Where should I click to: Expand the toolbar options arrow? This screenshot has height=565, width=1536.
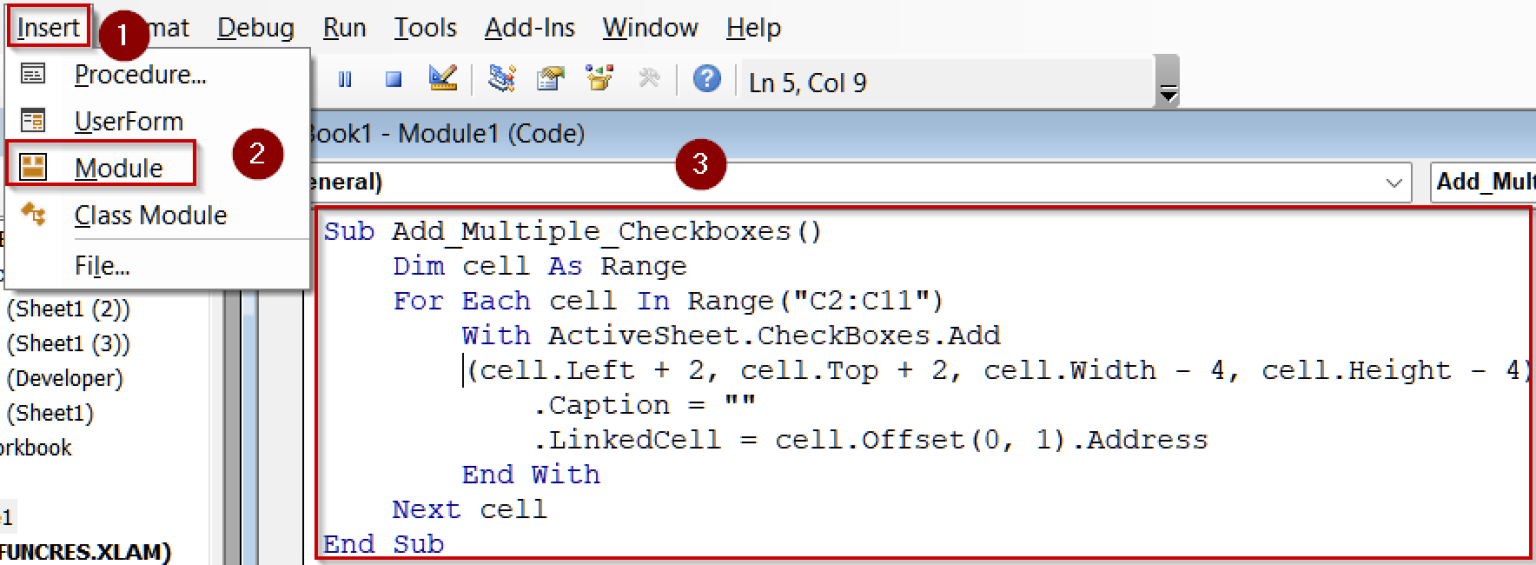(1167, 94)
